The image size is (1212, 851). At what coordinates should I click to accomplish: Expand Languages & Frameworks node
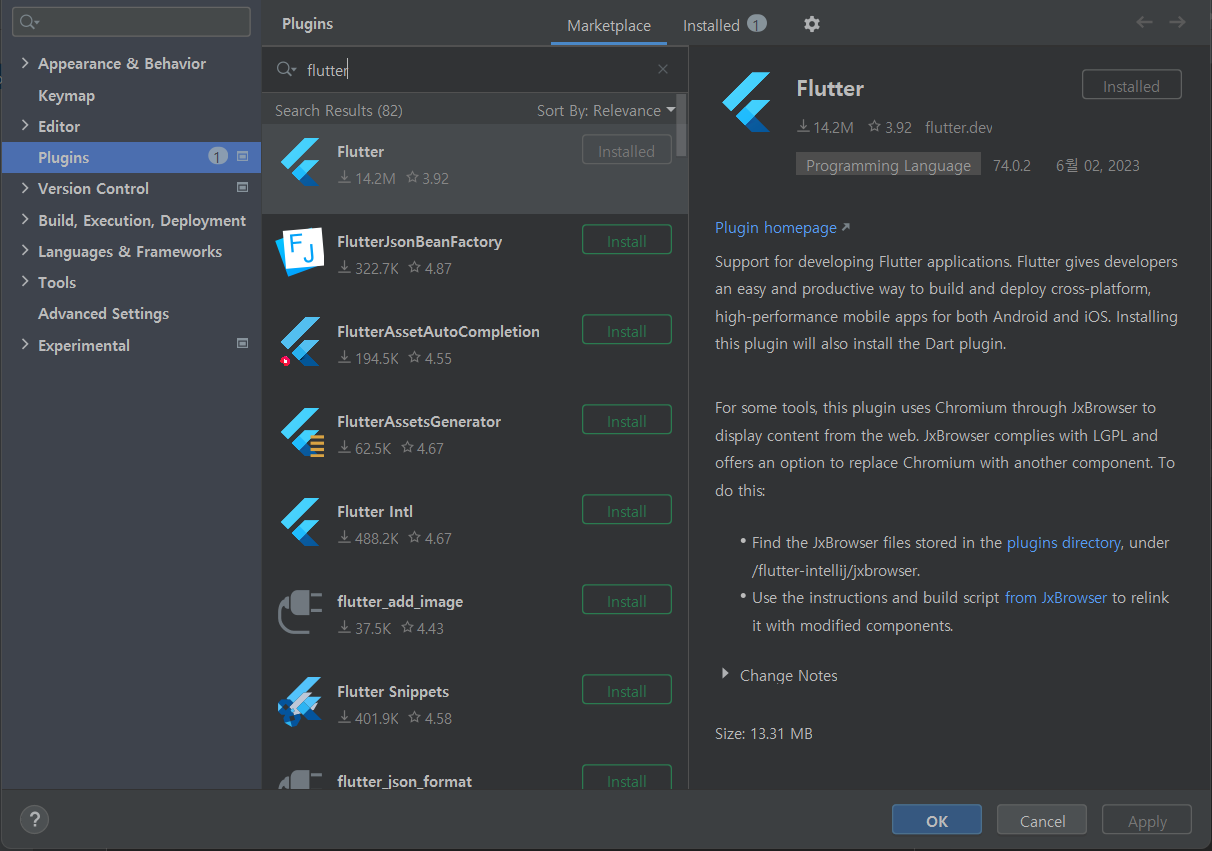point(25,251)
